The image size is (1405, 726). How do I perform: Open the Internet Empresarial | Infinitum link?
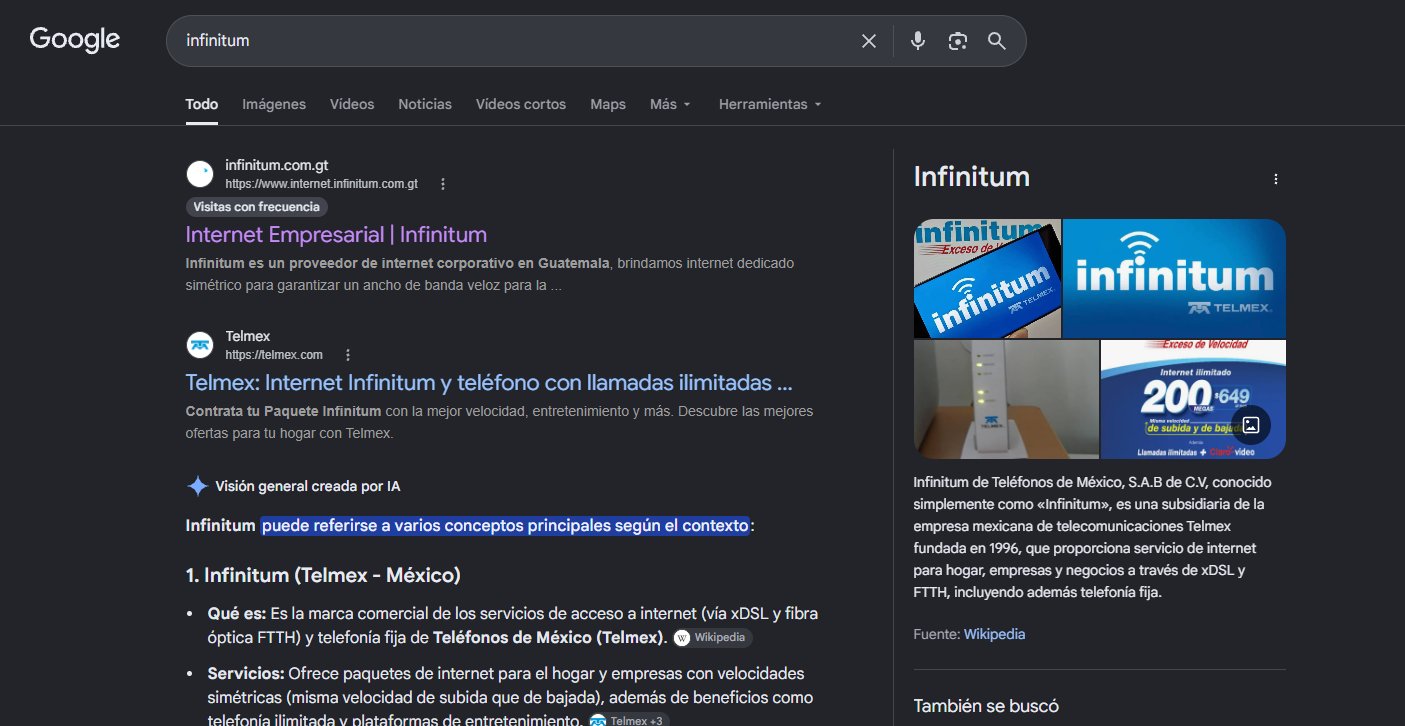pos(336,235)
